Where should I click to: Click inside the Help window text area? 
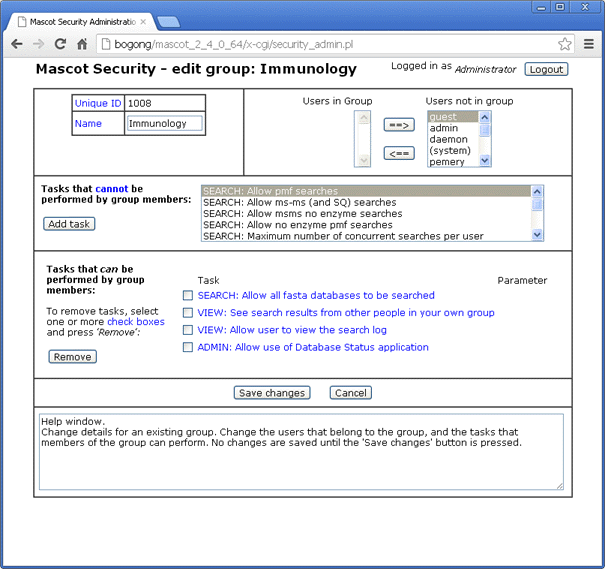pos(301,452)
